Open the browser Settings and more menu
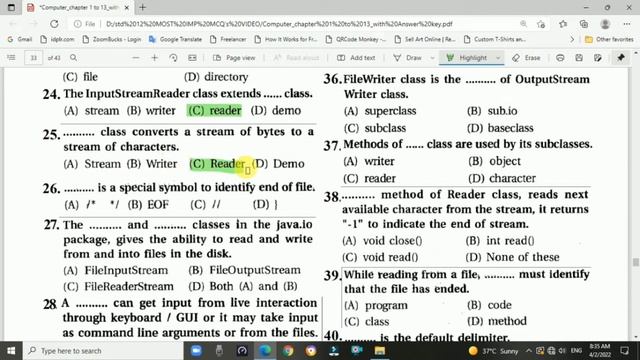Image resolution: width=640 pixels, height=360 pixels. point(627,24)
